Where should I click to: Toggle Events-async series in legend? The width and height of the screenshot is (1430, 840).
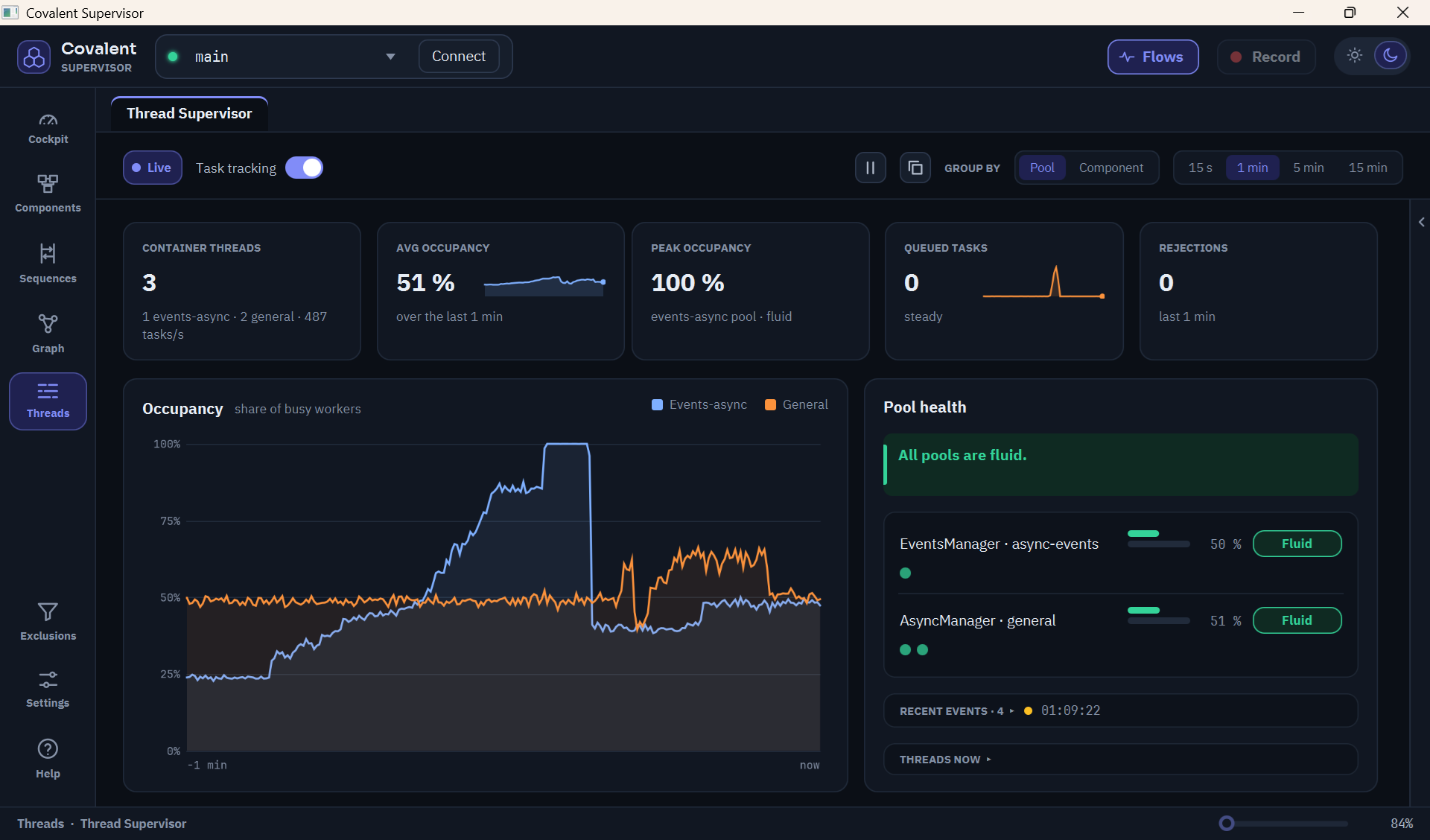point(699,404)
